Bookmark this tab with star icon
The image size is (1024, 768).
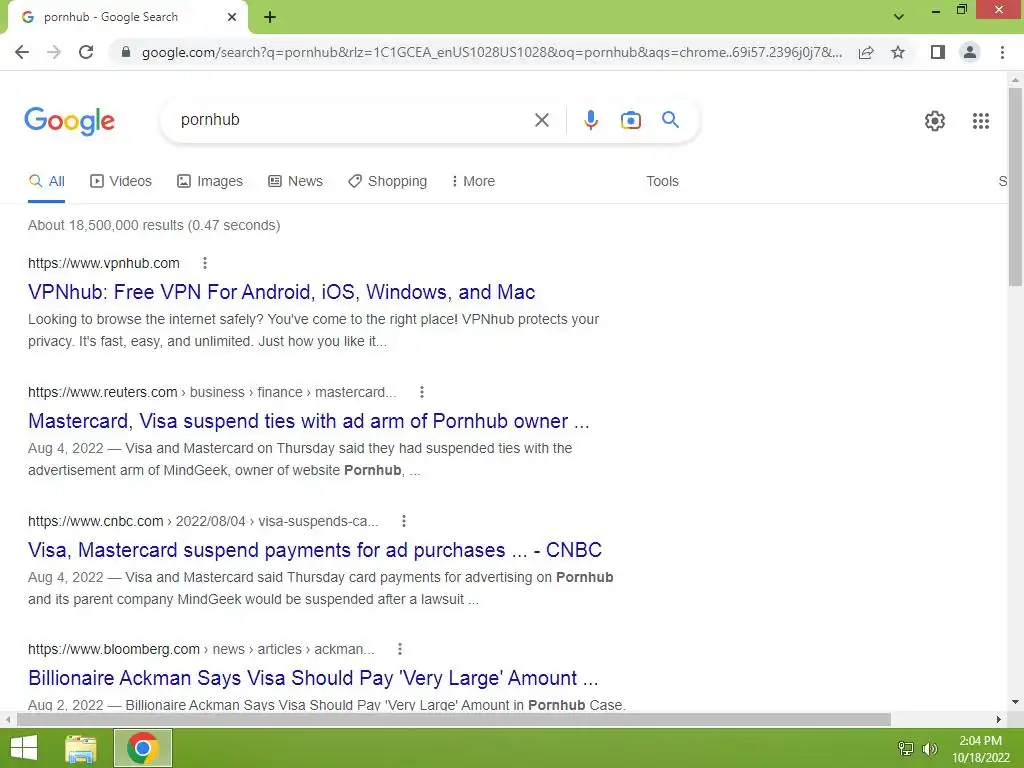coord(898,52)
